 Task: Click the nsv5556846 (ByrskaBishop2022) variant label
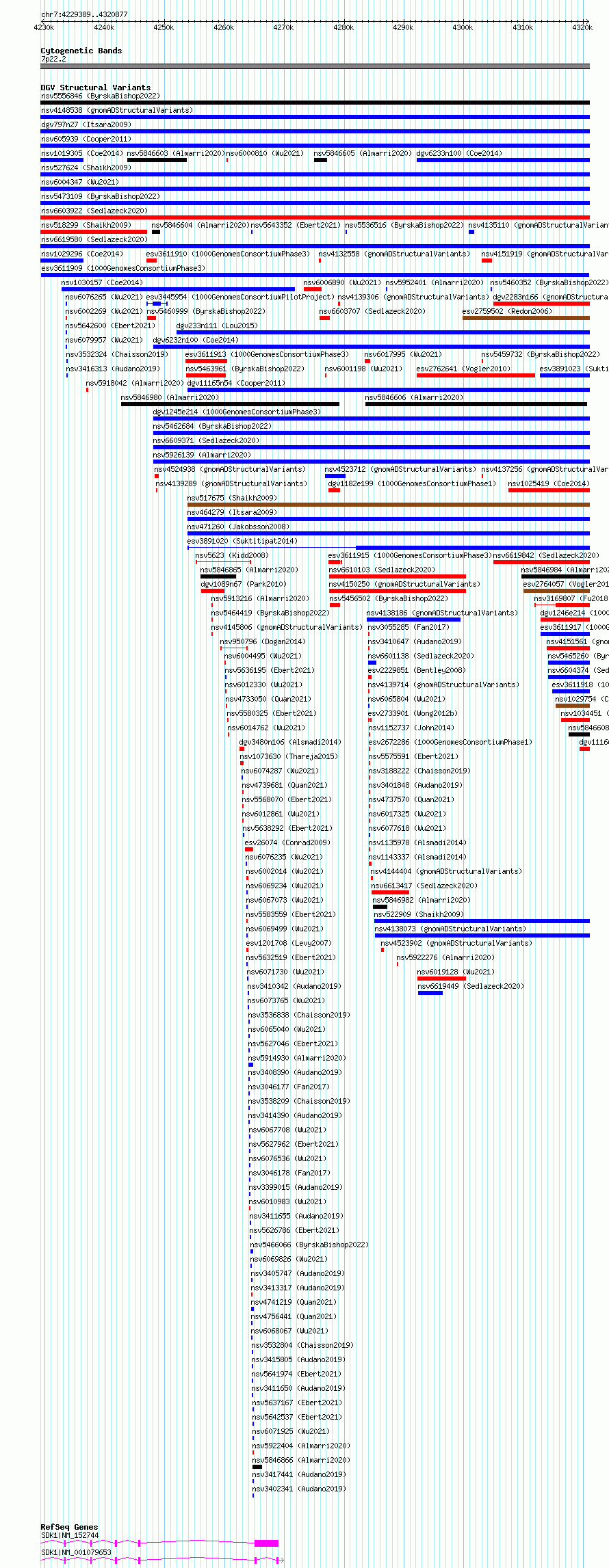click(x=100, y=96)
